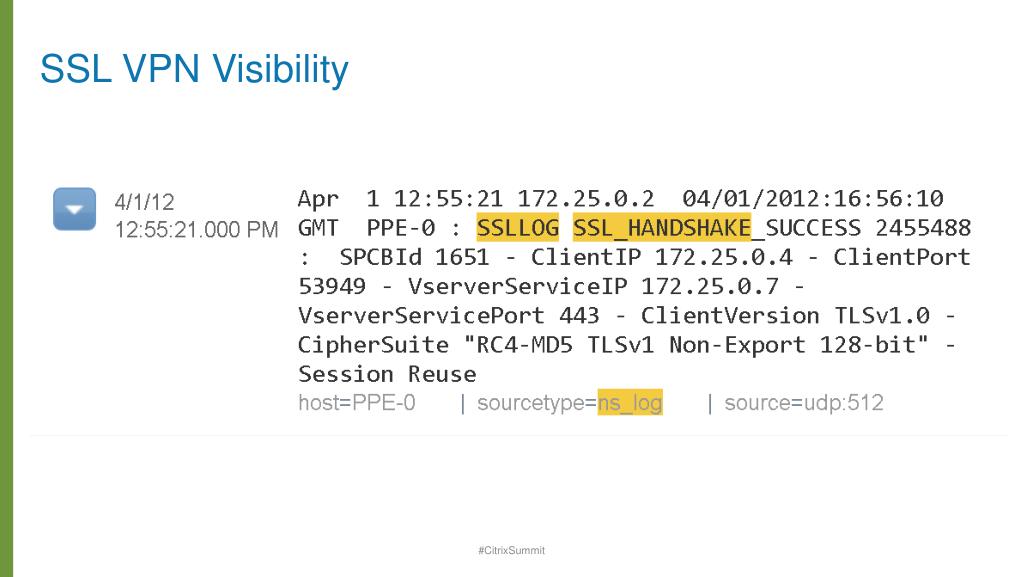This screenshot has height=577, width=1023.
Task: Click the highlighted ns_log sourcetype value
Action: coord(630,403)
